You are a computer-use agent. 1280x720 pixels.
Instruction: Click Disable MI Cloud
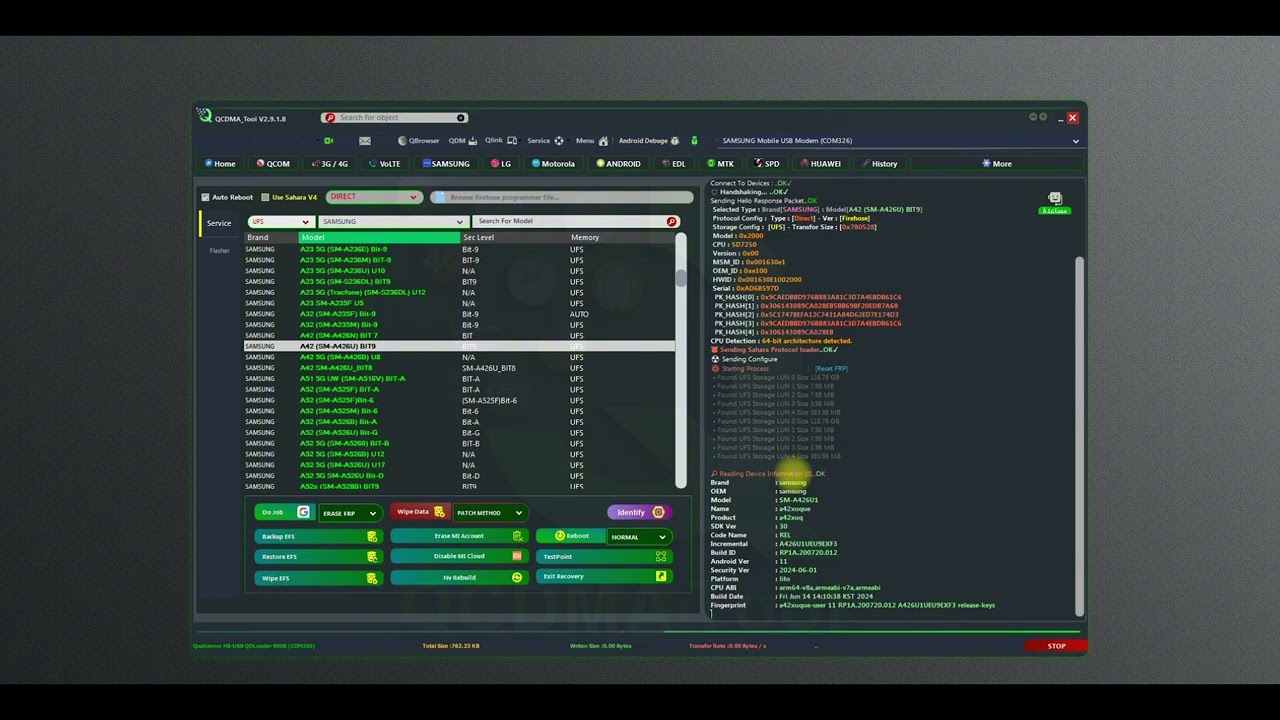(x=459, y=556)
